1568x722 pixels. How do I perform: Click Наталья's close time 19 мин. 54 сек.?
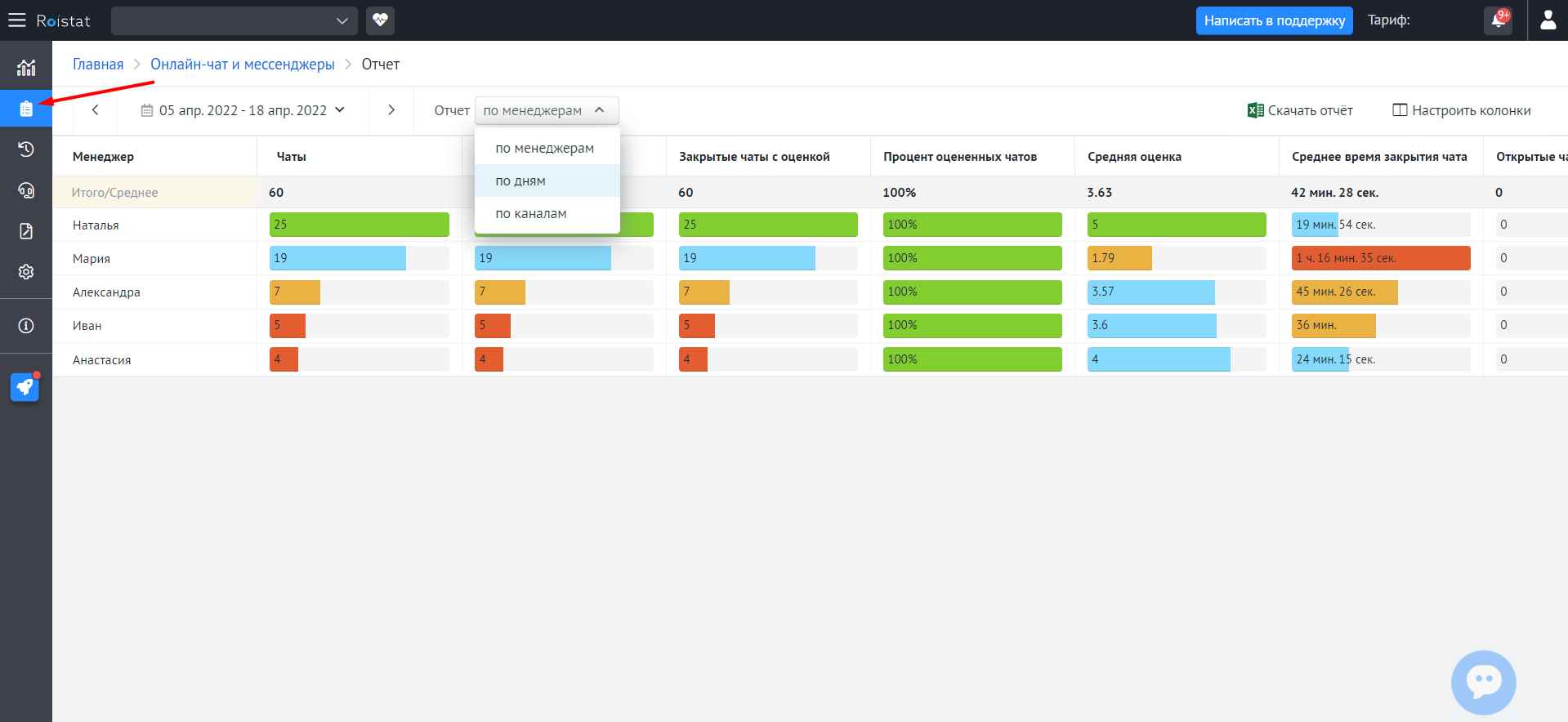[1336, 225]
